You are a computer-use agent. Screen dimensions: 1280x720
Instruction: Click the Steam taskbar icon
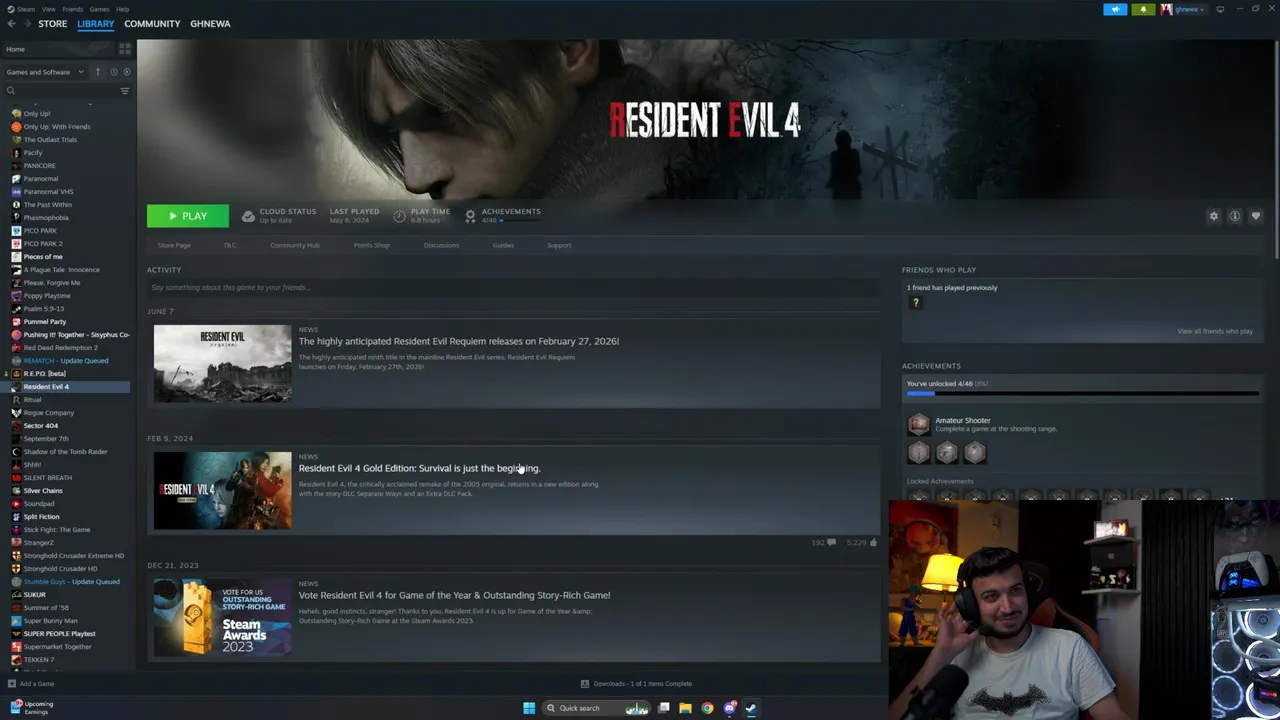pyautogui.click(x=751, y=708)
